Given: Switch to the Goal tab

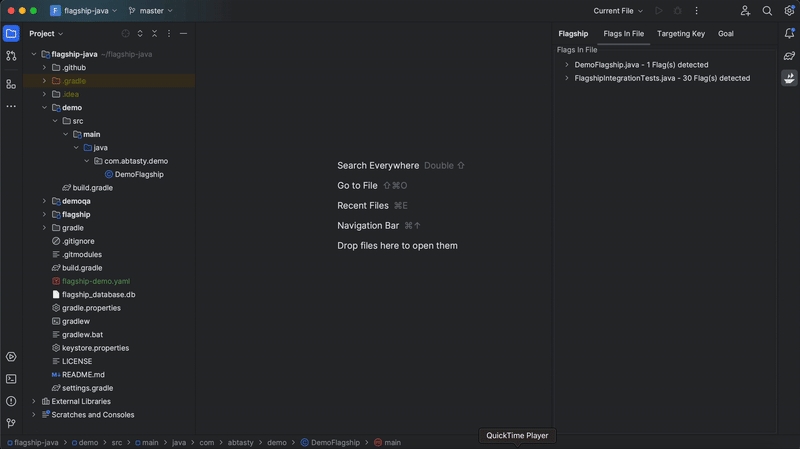Looking at the screenshot, I should click(725, 34).
